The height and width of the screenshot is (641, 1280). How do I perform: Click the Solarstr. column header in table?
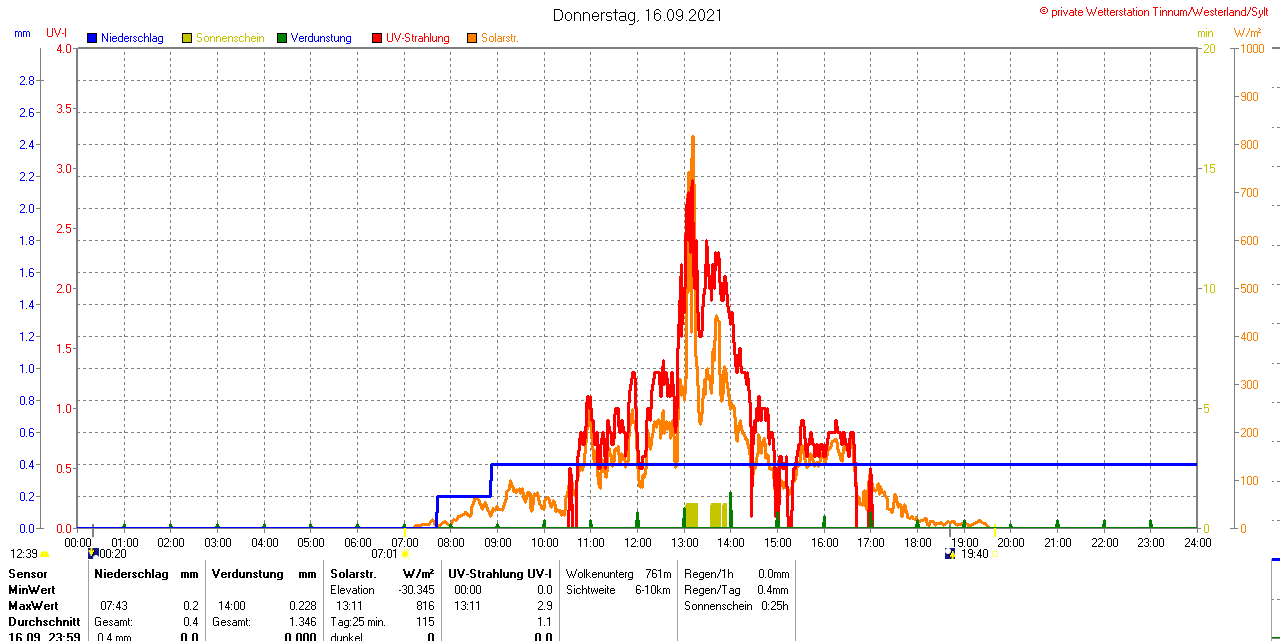point(352,574)
